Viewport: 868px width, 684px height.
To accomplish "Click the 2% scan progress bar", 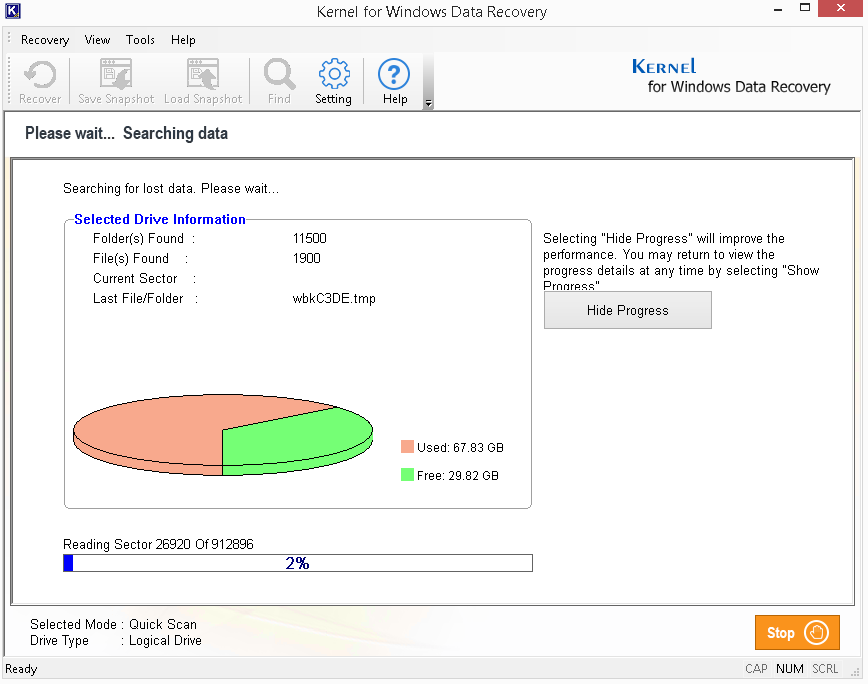I will click(298, 563).
